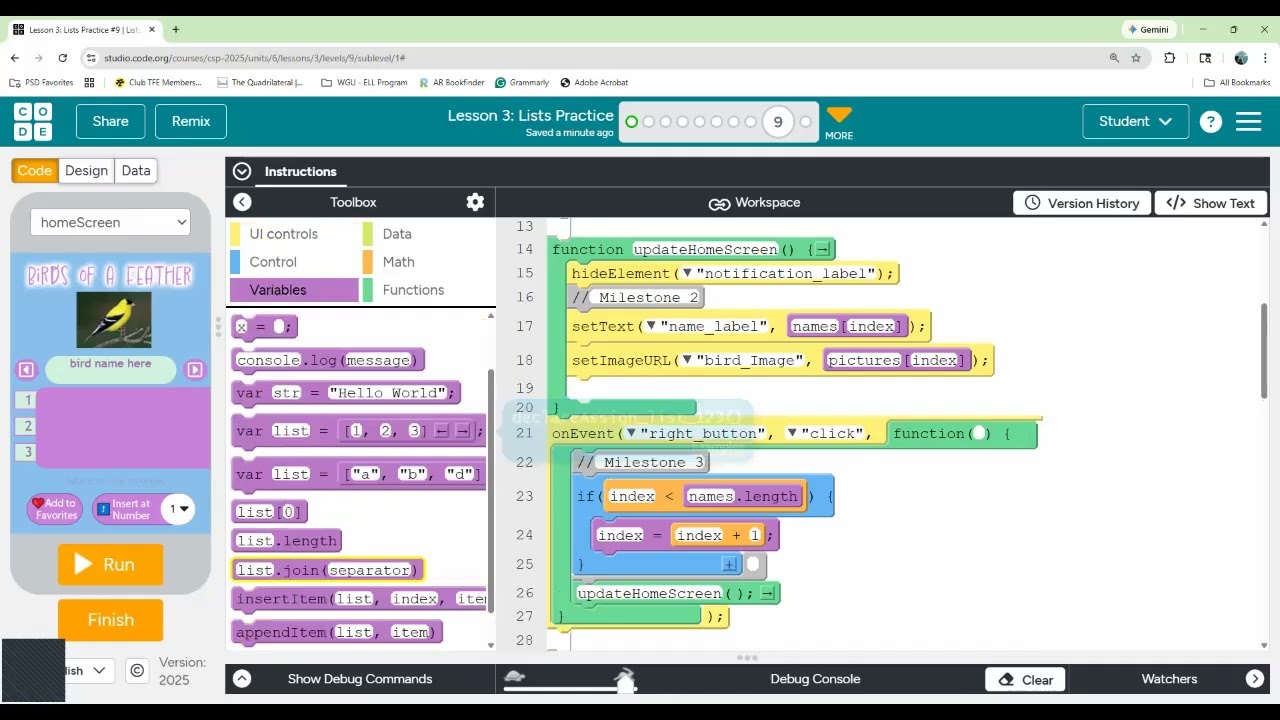Click the goldfinch bird image
1280x720 pixels.
tap(114, 319)
